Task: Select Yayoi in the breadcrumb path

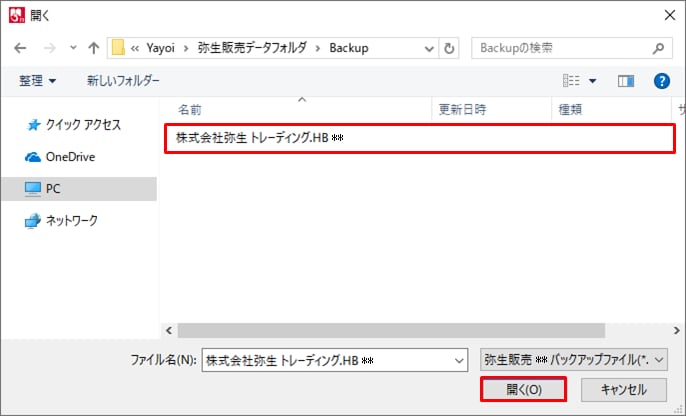Action: coord(160,48)
